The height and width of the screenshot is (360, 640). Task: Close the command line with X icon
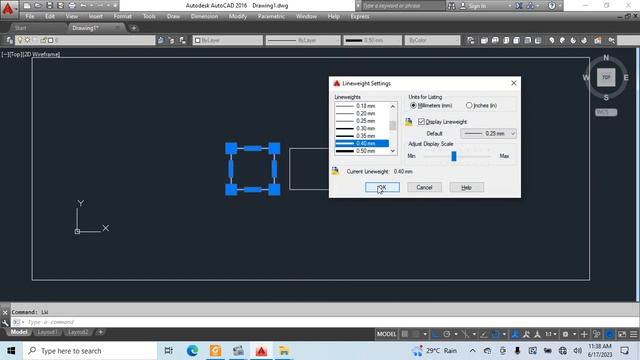(5, 312)
